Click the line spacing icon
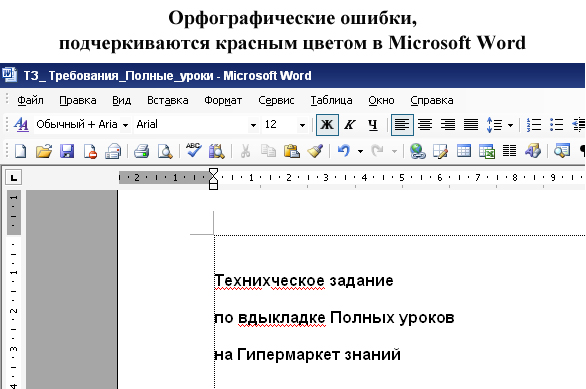This screenshot has width=586, height=389. pos(494,124)
